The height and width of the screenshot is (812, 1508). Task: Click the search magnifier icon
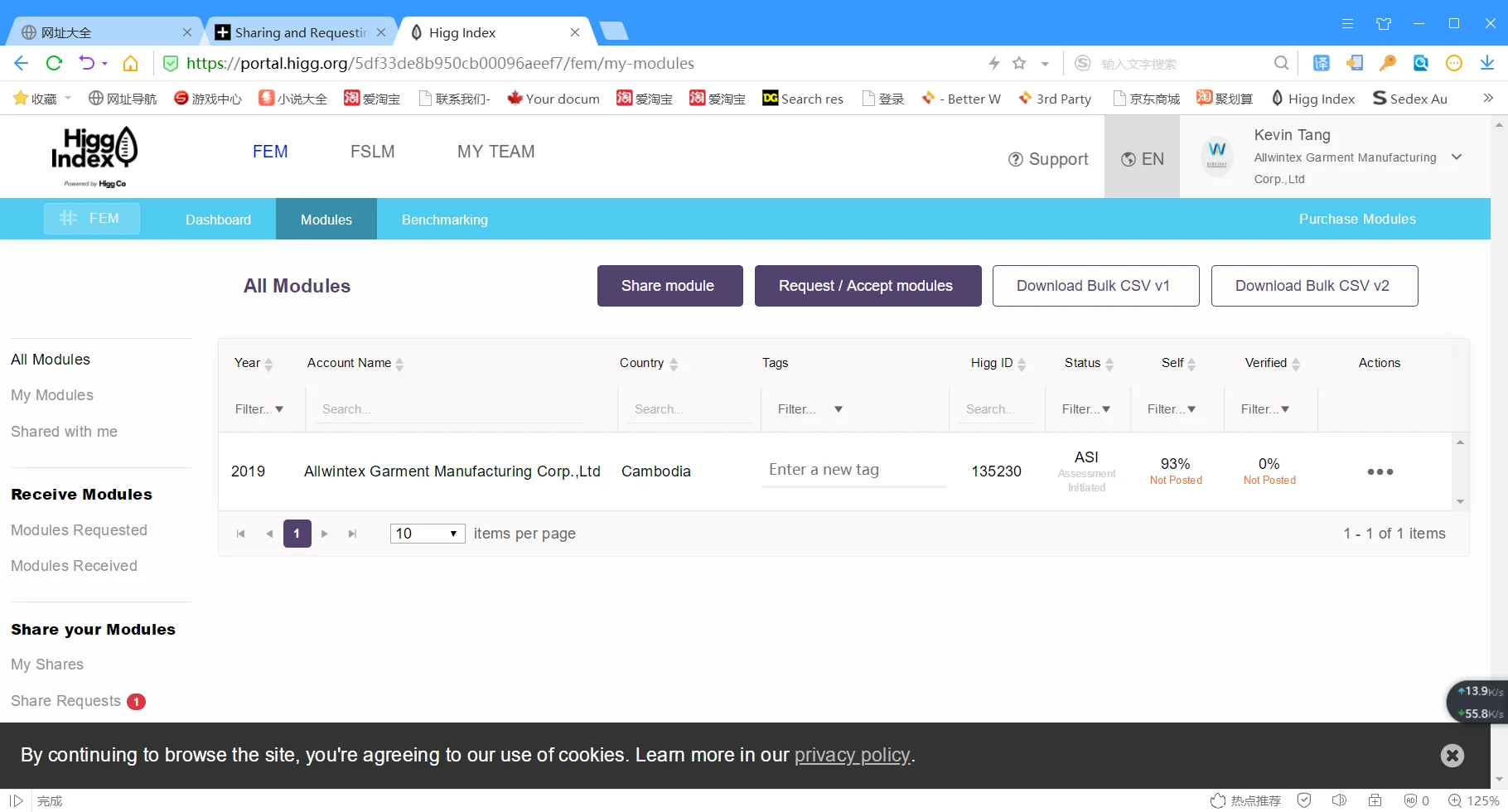click(x=1281, y=63)
